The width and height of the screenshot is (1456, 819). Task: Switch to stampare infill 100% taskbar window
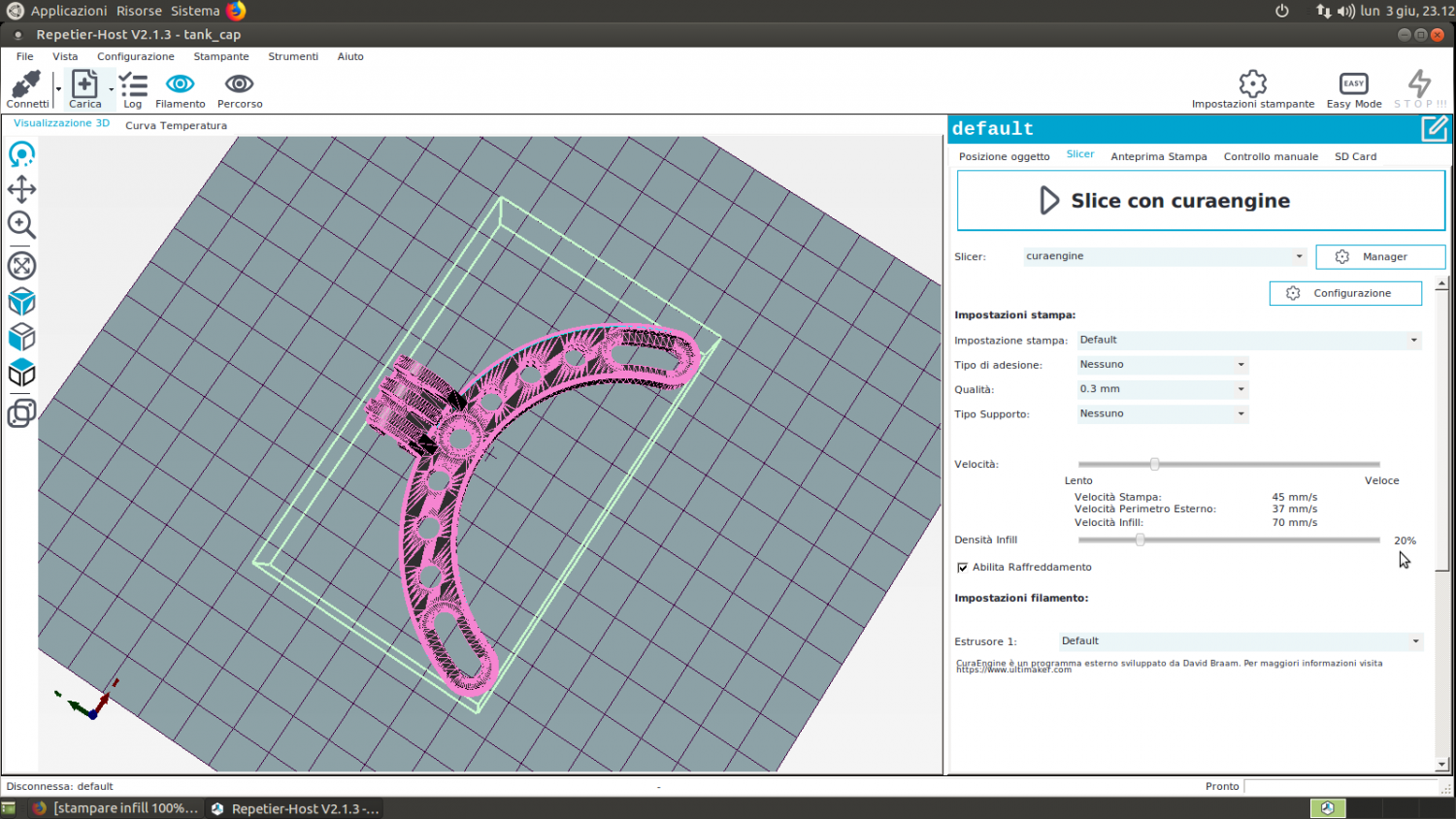click(x=116, y=808)
